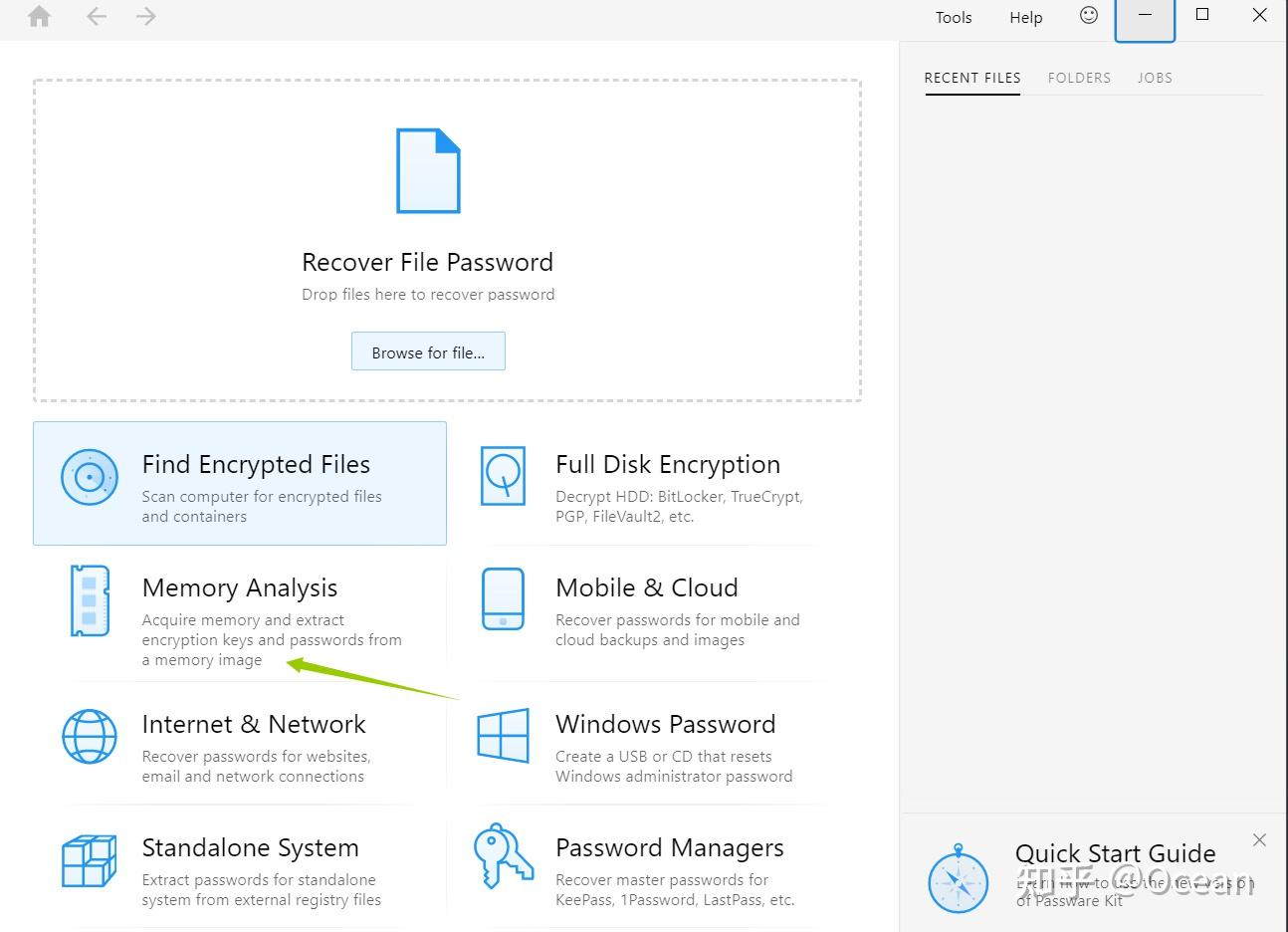Click the Mobile & Cloud phone icon
The width and height of the screenshot is (1288, 932).
(x=503, y=599)
